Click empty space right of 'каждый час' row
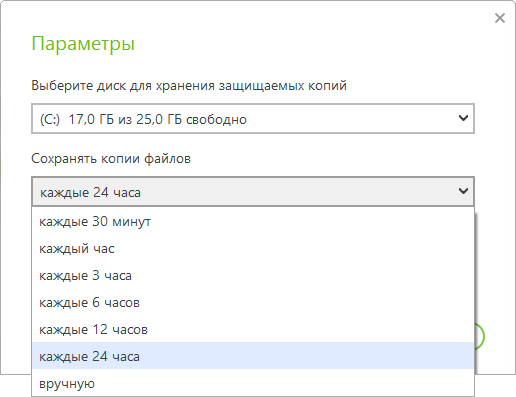The width and height of the screenshot is (516, 397). (293, 248)
